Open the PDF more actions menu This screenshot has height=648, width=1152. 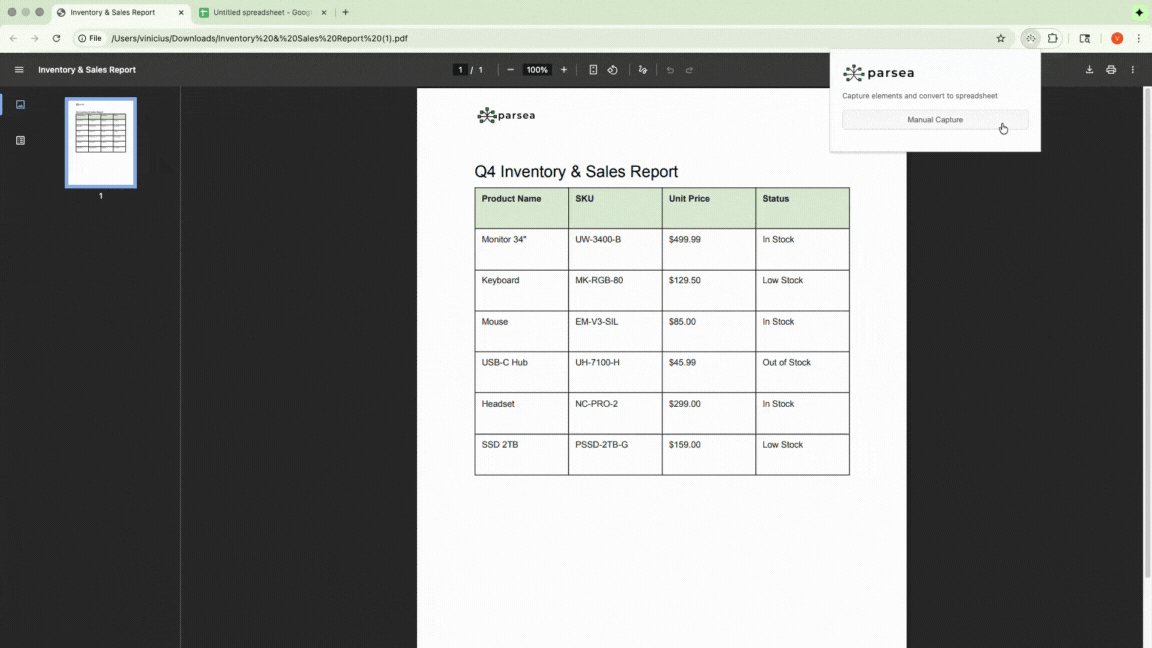tap(1131, 69)
